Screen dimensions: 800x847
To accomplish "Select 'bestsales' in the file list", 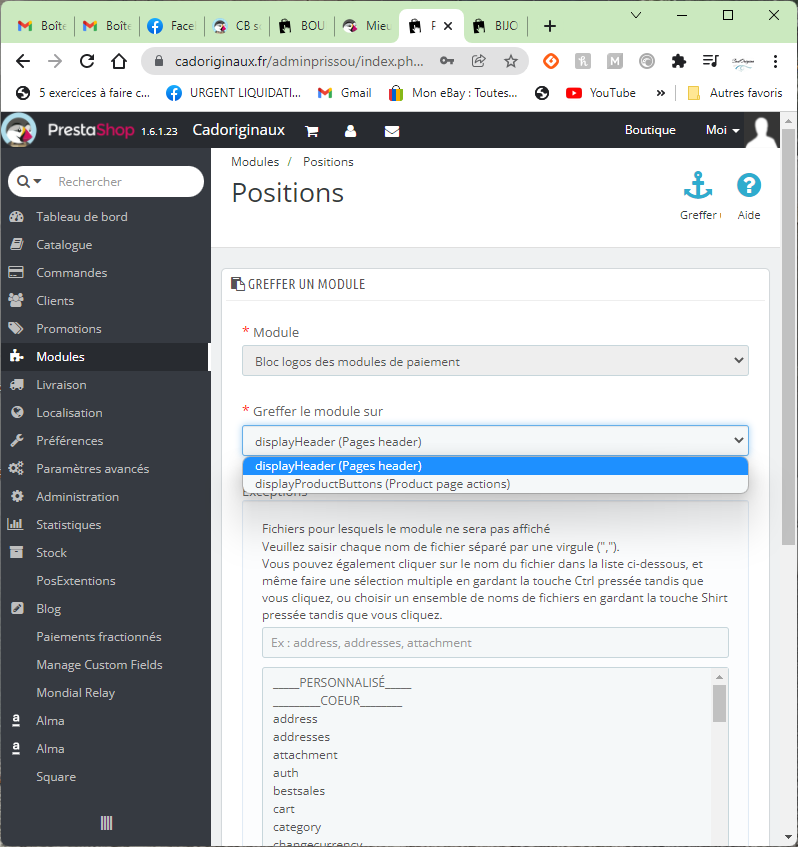I will click(x=299, y=791).
